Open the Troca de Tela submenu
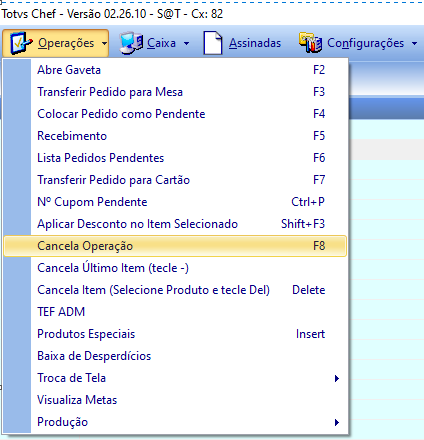The height and width of the screenshot is (440, 424). (x=175, y=378)
